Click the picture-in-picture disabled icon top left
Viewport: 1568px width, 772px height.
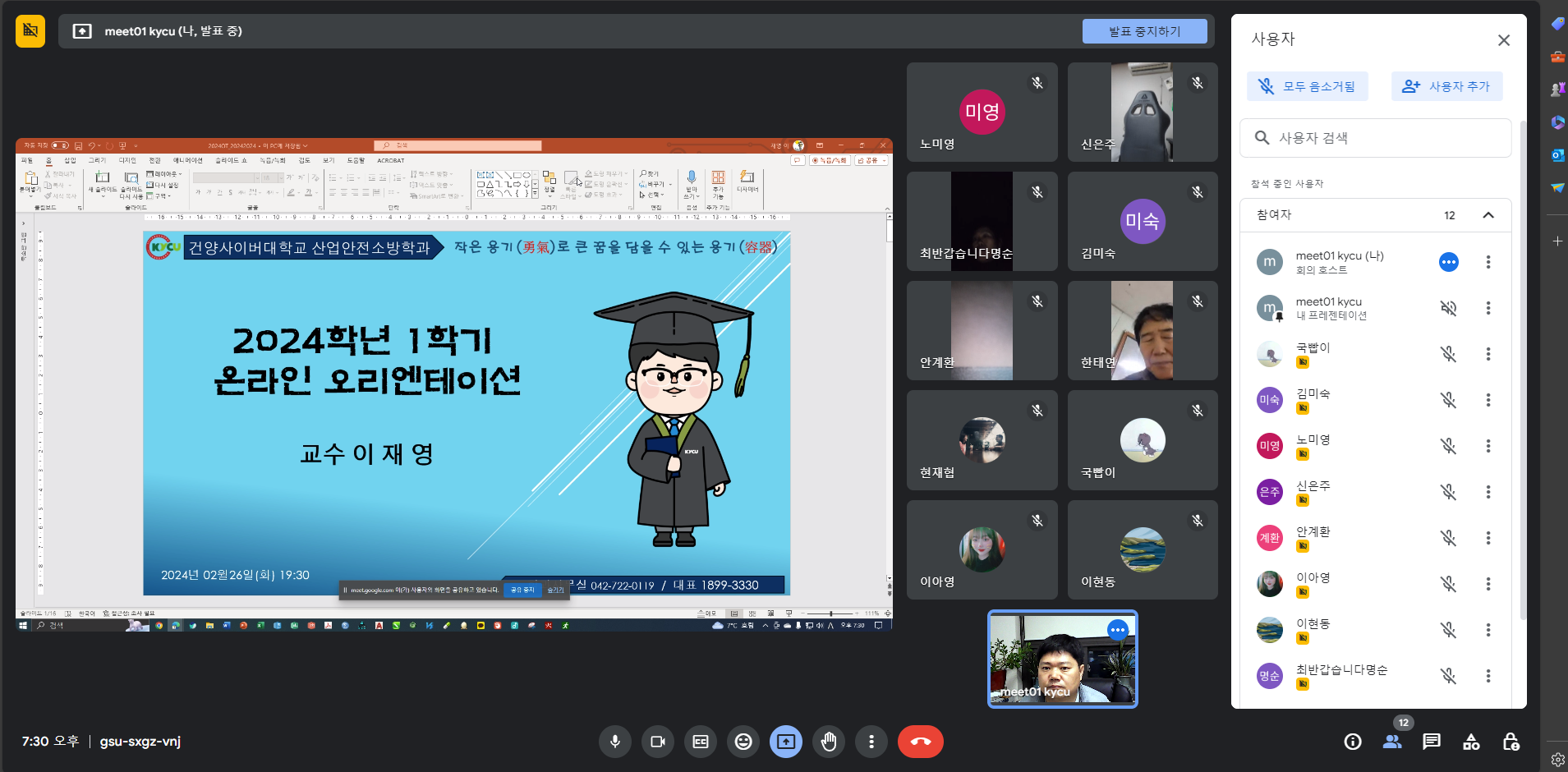coord(30,31)
